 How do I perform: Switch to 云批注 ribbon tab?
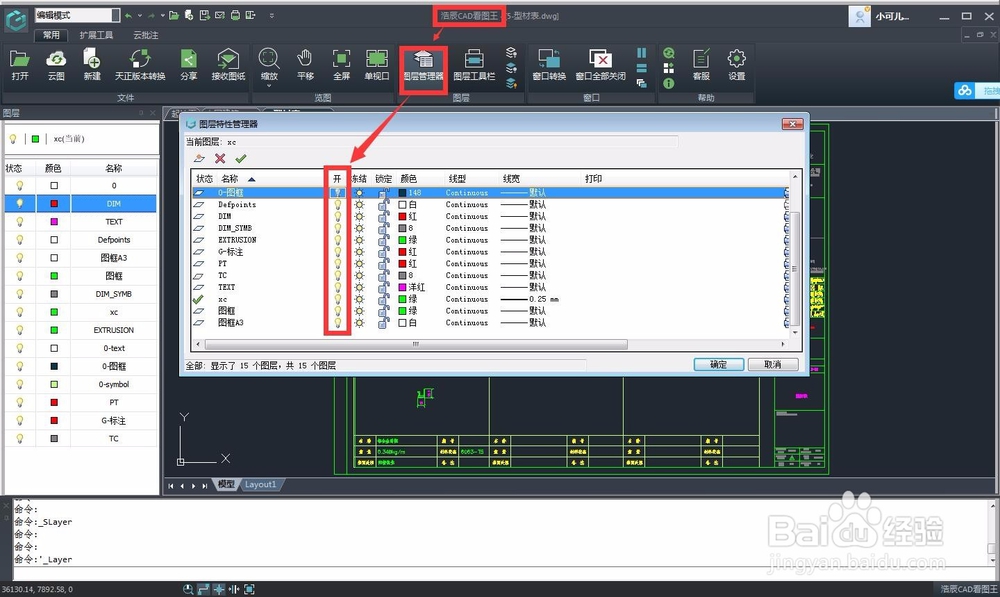[x=145, y=35]
